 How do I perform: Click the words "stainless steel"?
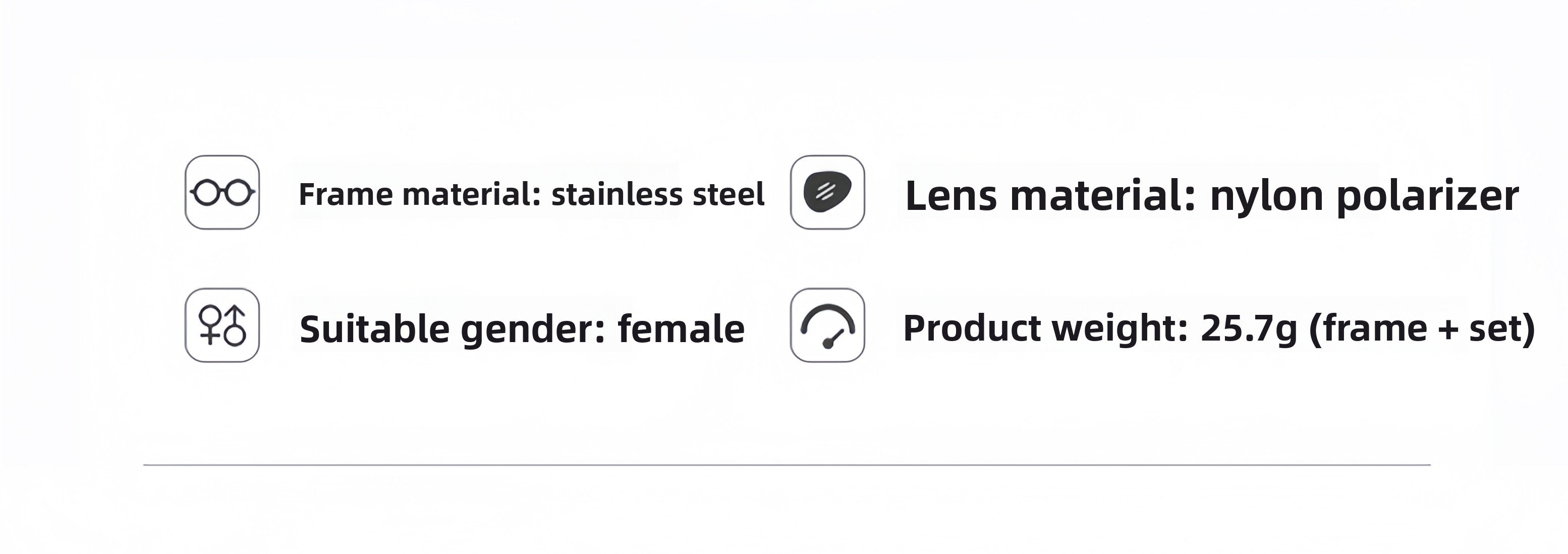tap(657, 195)
